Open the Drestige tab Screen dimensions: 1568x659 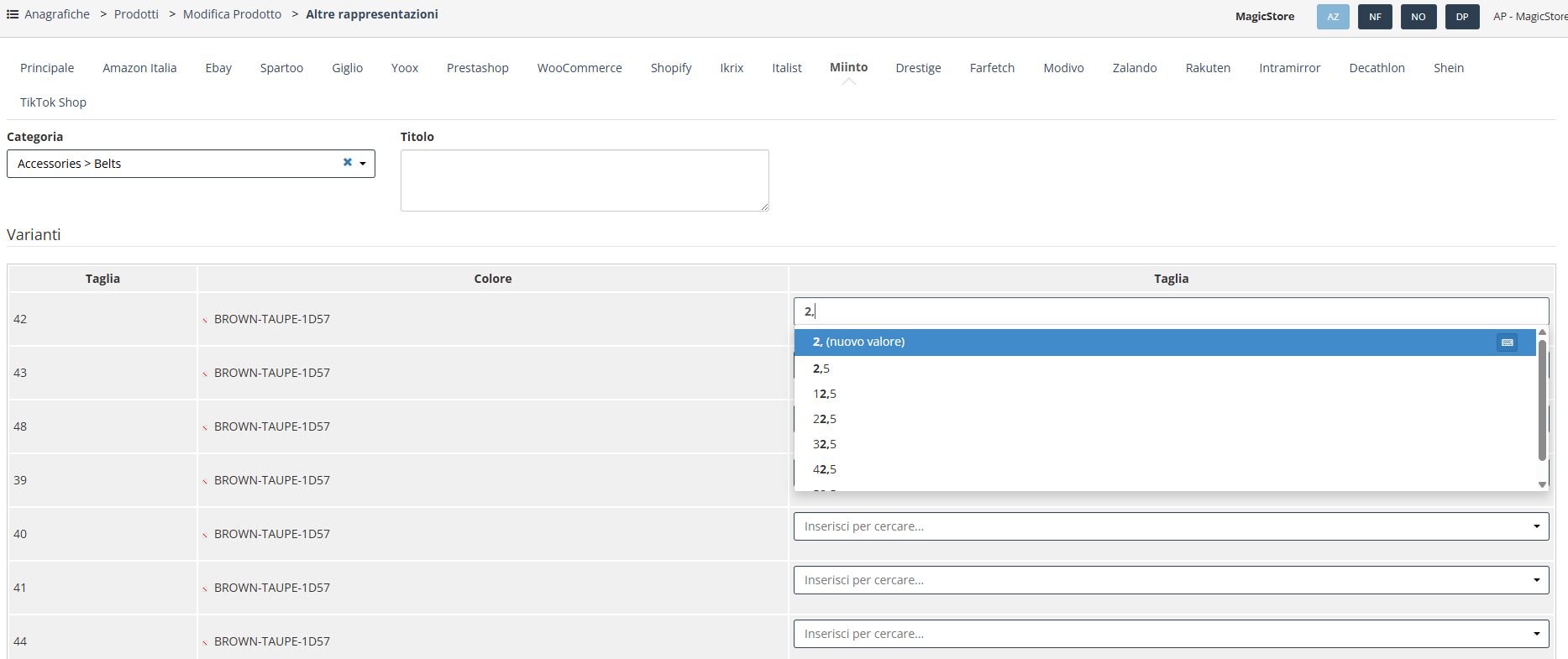pyautogui.click(x=918, y=68)
